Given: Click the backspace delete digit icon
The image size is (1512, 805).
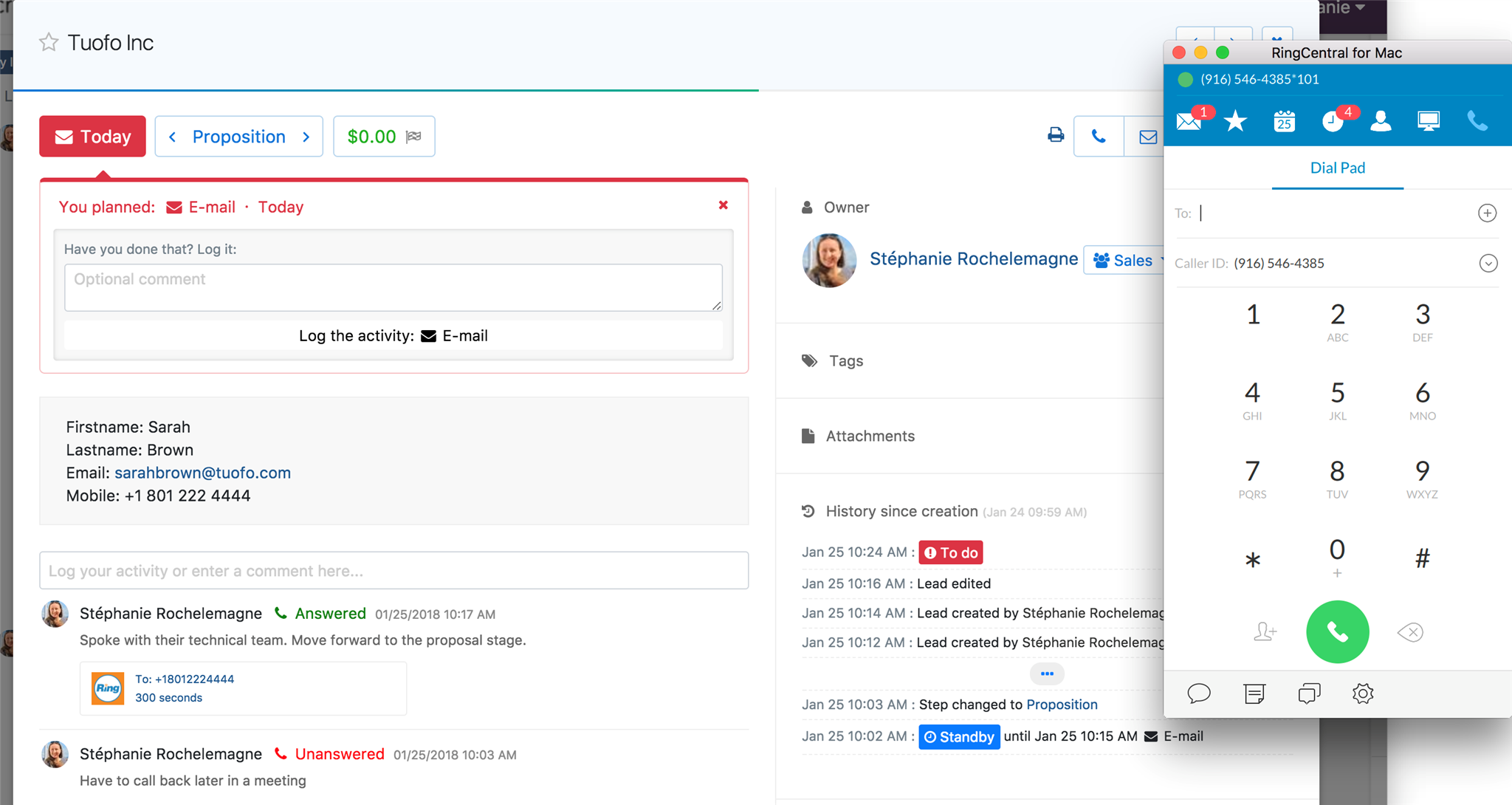Looking at the screenshot, I should click(1410, 632).
